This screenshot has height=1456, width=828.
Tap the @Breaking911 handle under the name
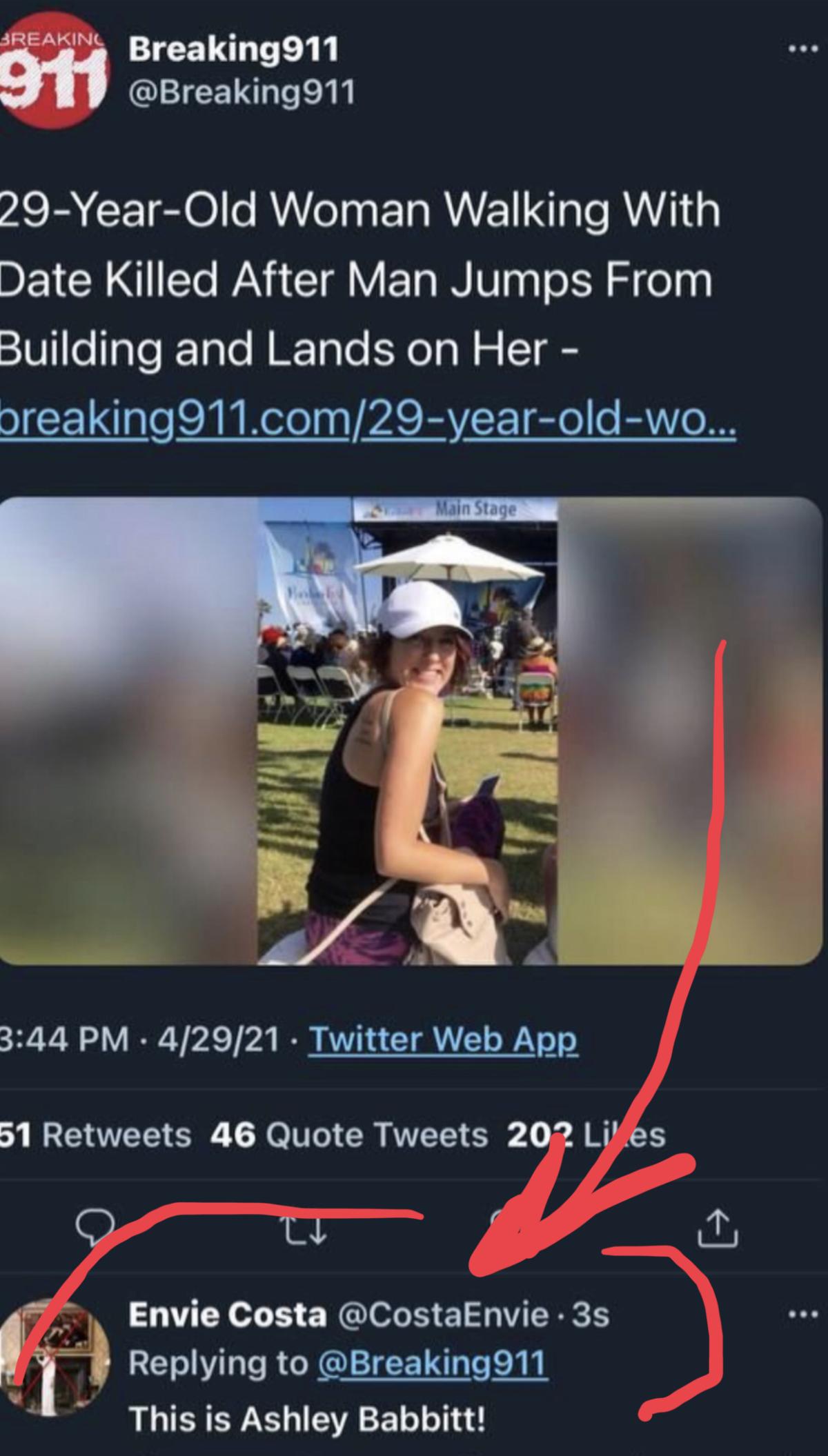[241, 92]
